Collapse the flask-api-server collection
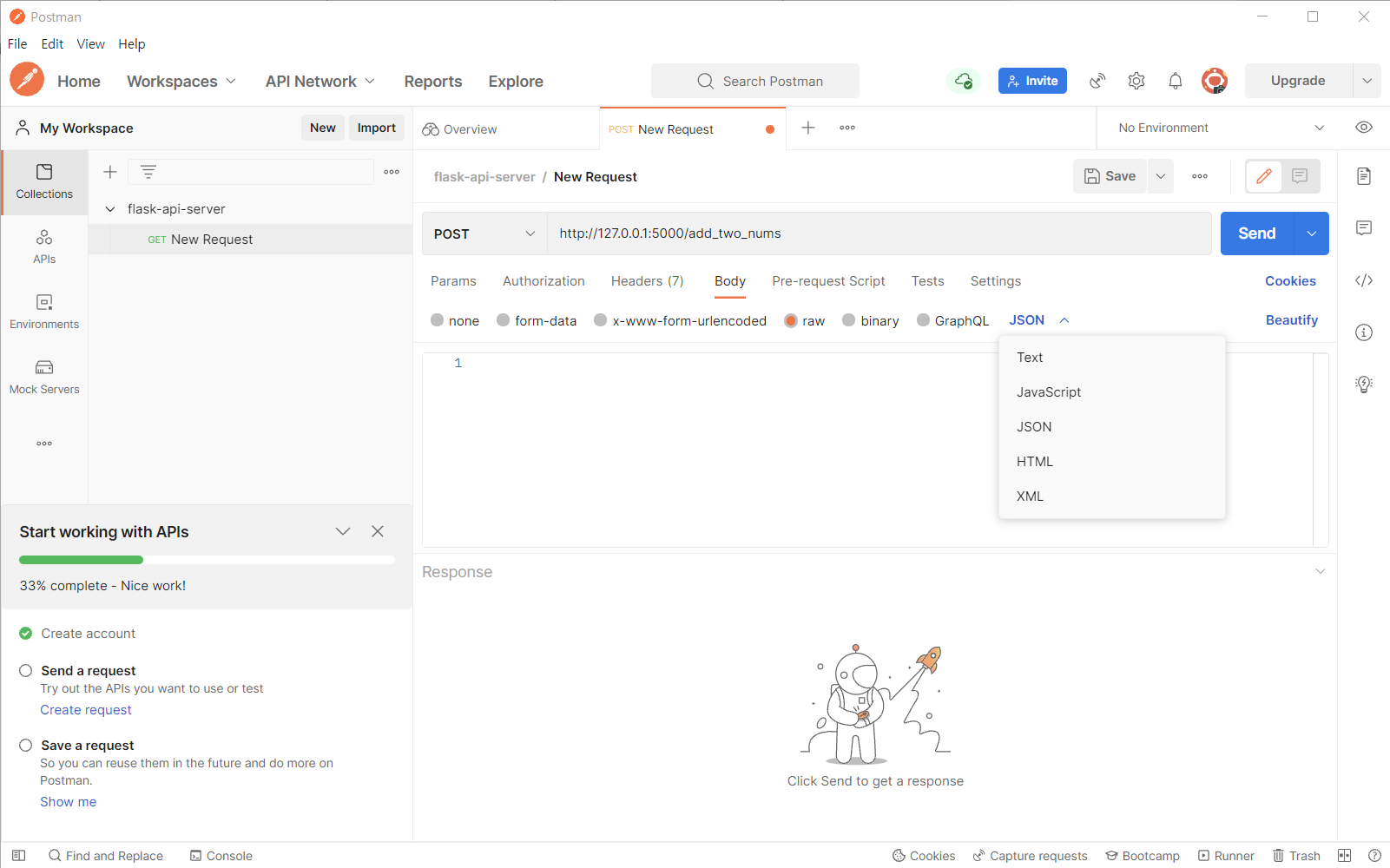 click(x=110, y=208)
